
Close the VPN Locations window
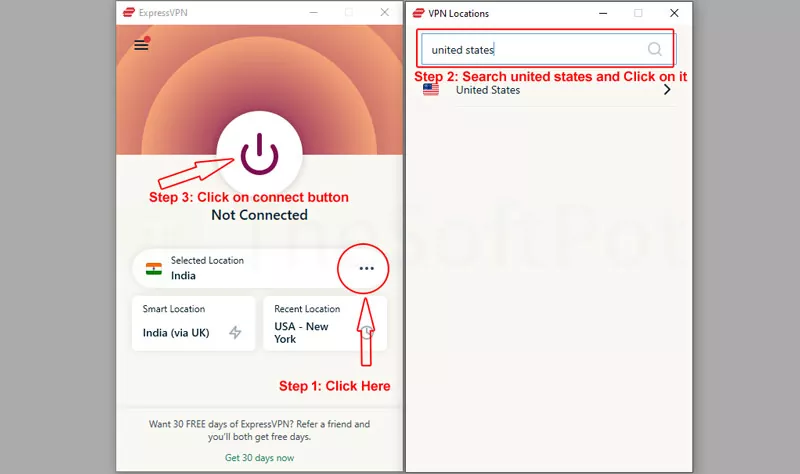[x=674, y=13]
